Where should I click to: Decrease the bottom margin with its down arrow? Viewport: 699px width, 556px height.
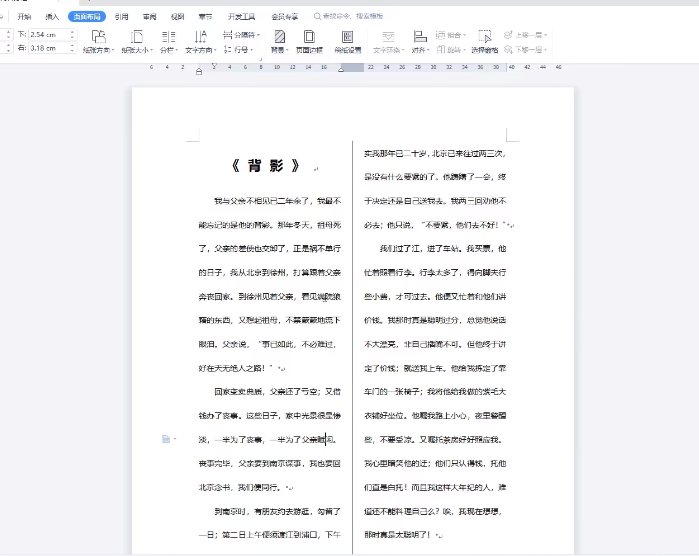(73, 37)
